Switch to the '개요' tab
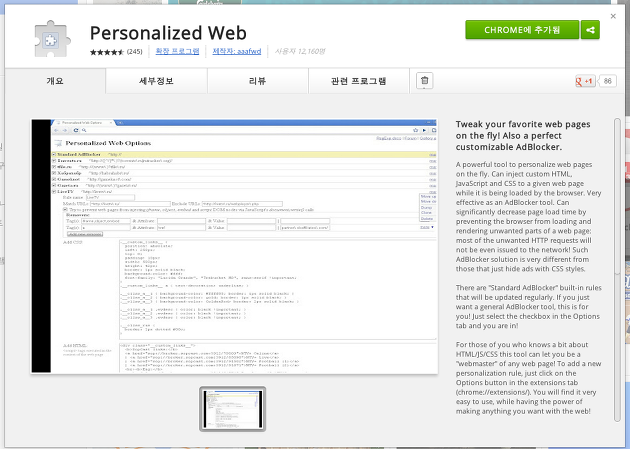This screenshot has width=630, height=449. [x=55, y=81]
